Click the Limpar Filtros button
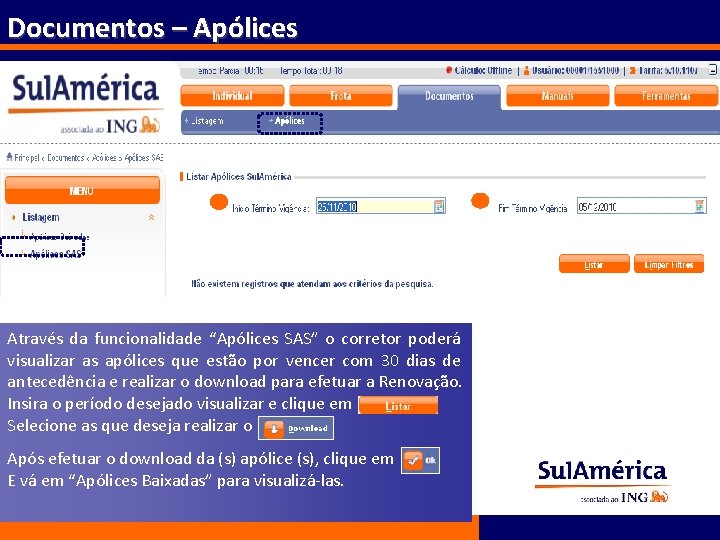Viewport: 720px width, 540px height. (x=669, y=264)
